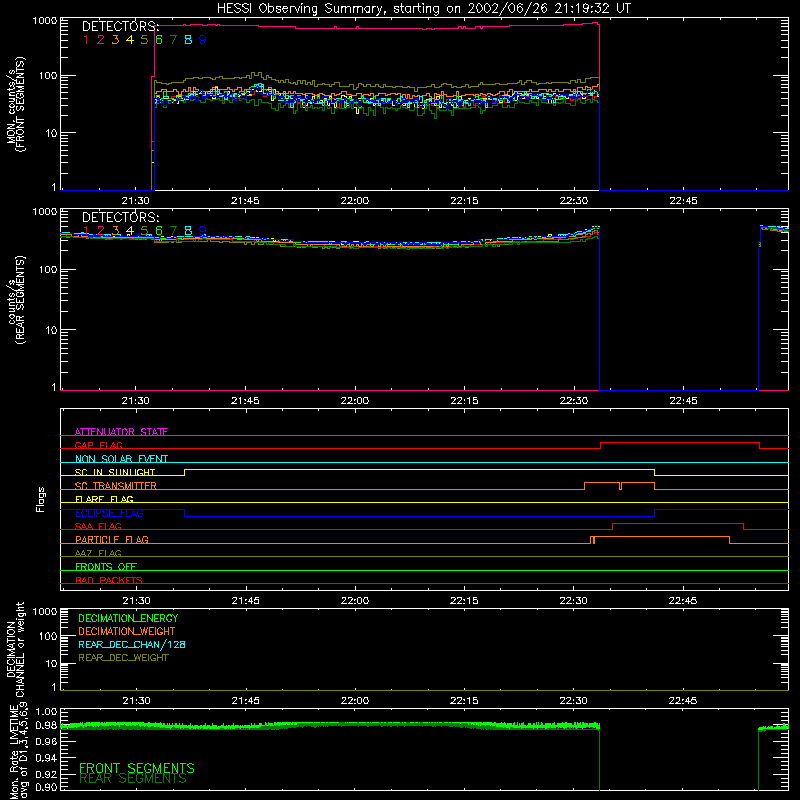Click the FRONT SEGMENTS livetime legend label

(137, 768)
